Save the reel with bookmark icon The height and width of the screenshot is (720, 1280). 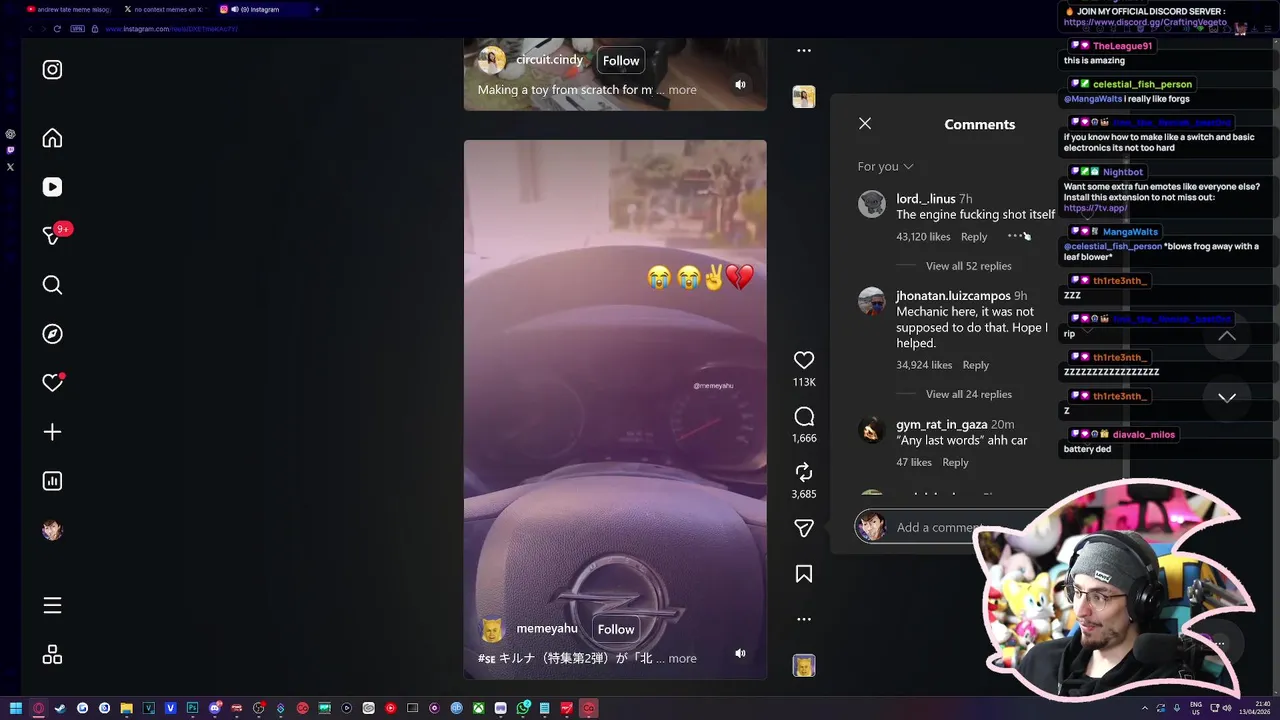(x=804, y=574)
